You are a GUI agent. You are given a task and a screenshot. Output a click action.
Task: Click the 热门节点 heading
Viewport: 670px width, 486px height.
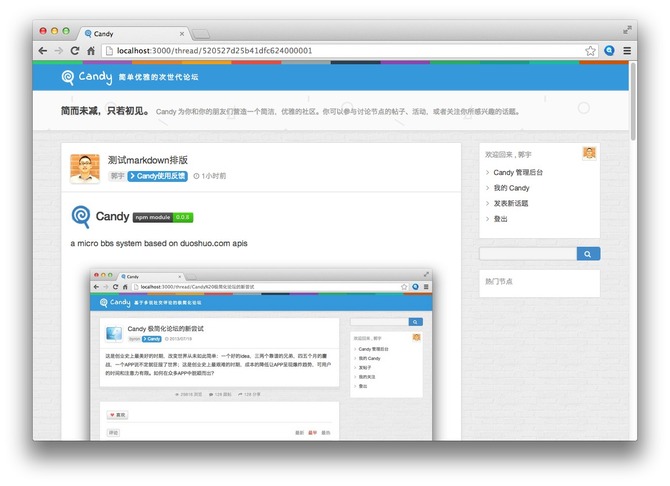coord(499,281)
